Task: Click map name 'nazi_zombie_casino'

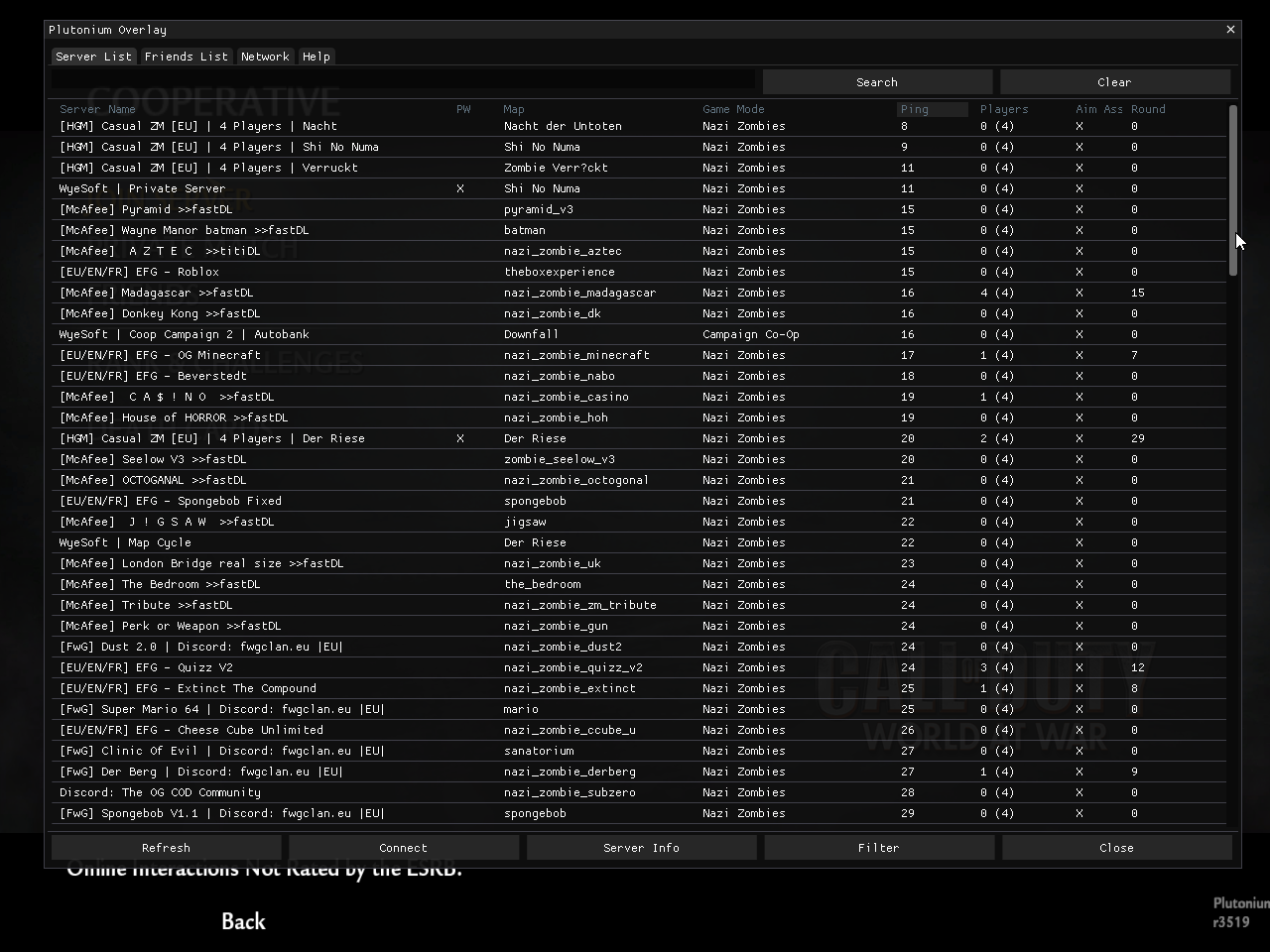Action: tap(566, 397)
